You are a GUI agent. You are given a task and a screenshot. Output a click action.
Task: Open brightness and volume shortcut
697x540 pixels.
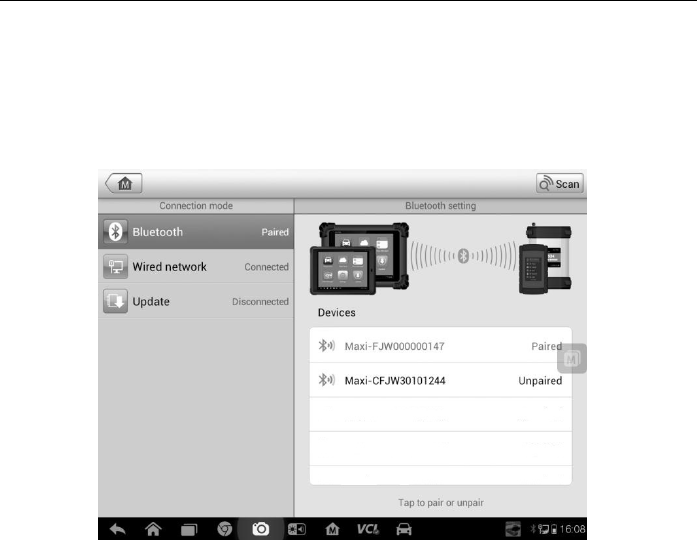pyautogui.click(x=296, y=529)
